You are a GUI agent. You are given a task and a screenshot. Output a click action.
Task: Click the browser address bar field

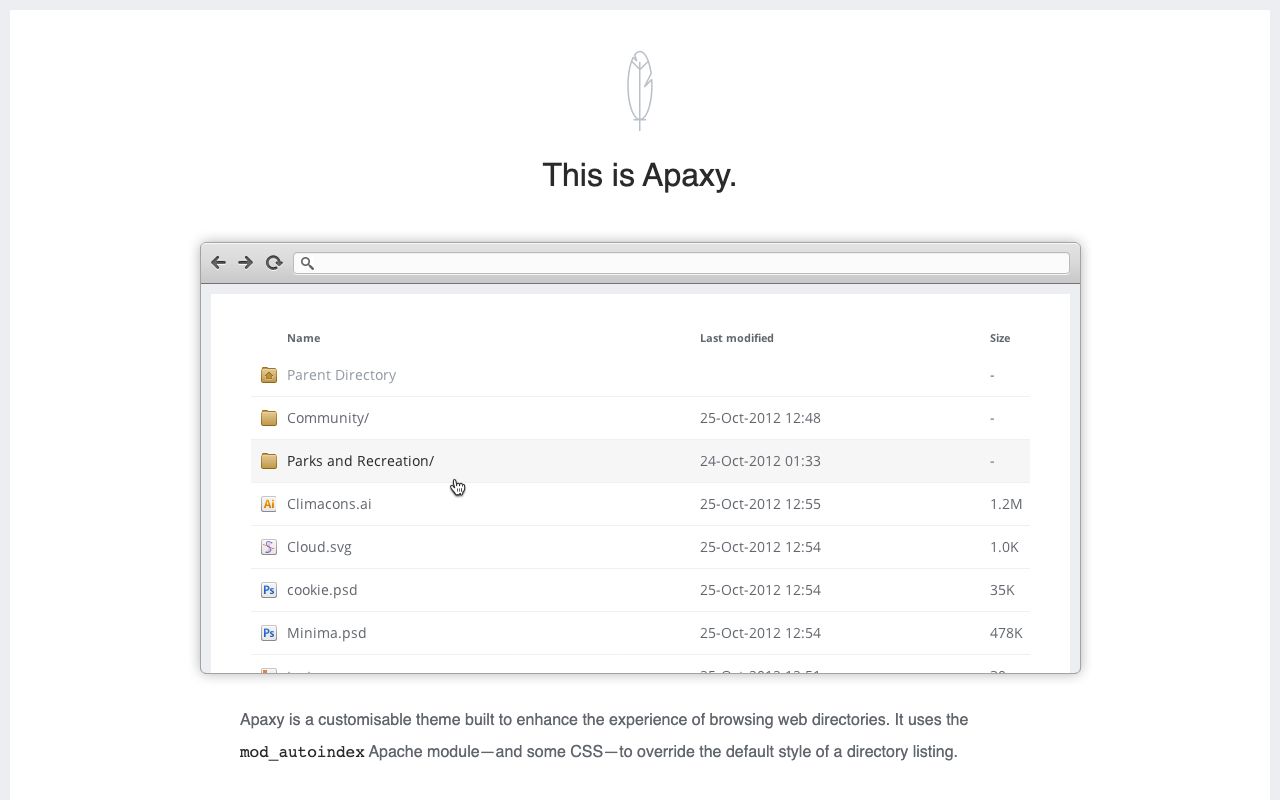[x=681, y=263]
